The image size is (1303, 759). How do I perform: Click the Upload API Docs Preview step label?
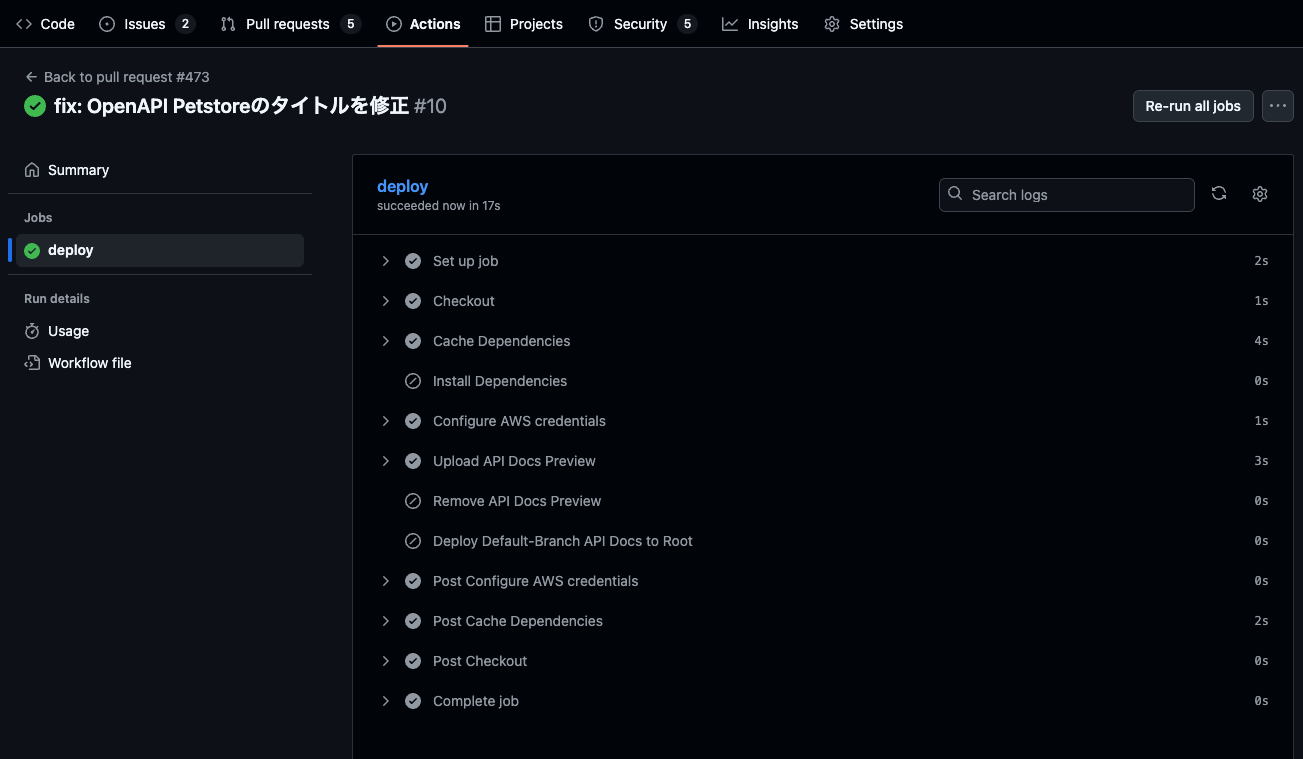click(514, 461)
